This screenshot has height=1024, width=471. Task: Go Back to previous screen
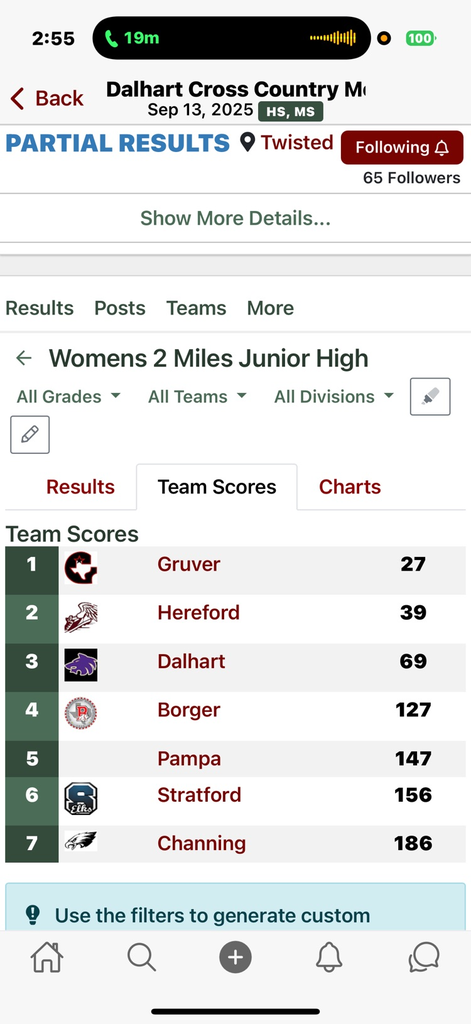[x=46, y=98]
